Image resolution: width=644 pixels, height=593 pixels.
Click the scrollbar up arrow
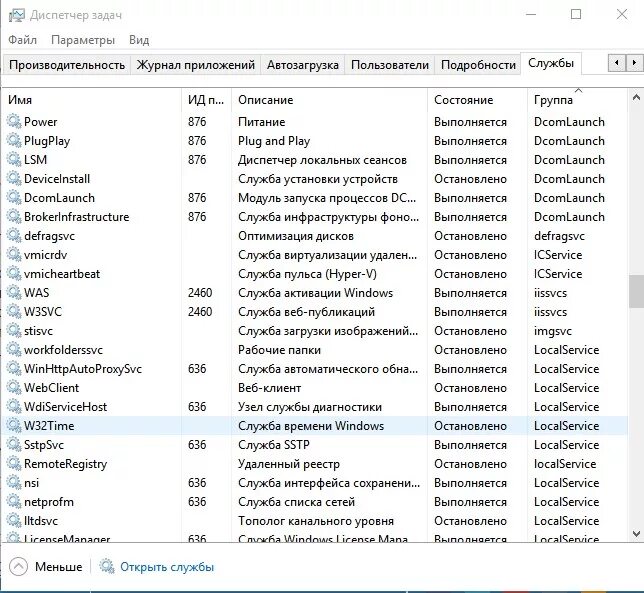tap(636, 98)
